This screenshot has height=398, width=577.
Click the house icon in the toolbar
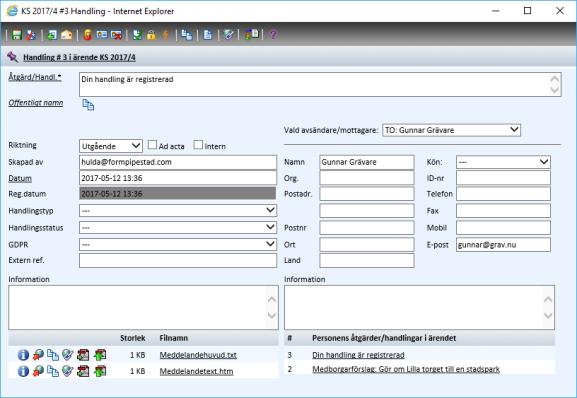tap(66, 35)
